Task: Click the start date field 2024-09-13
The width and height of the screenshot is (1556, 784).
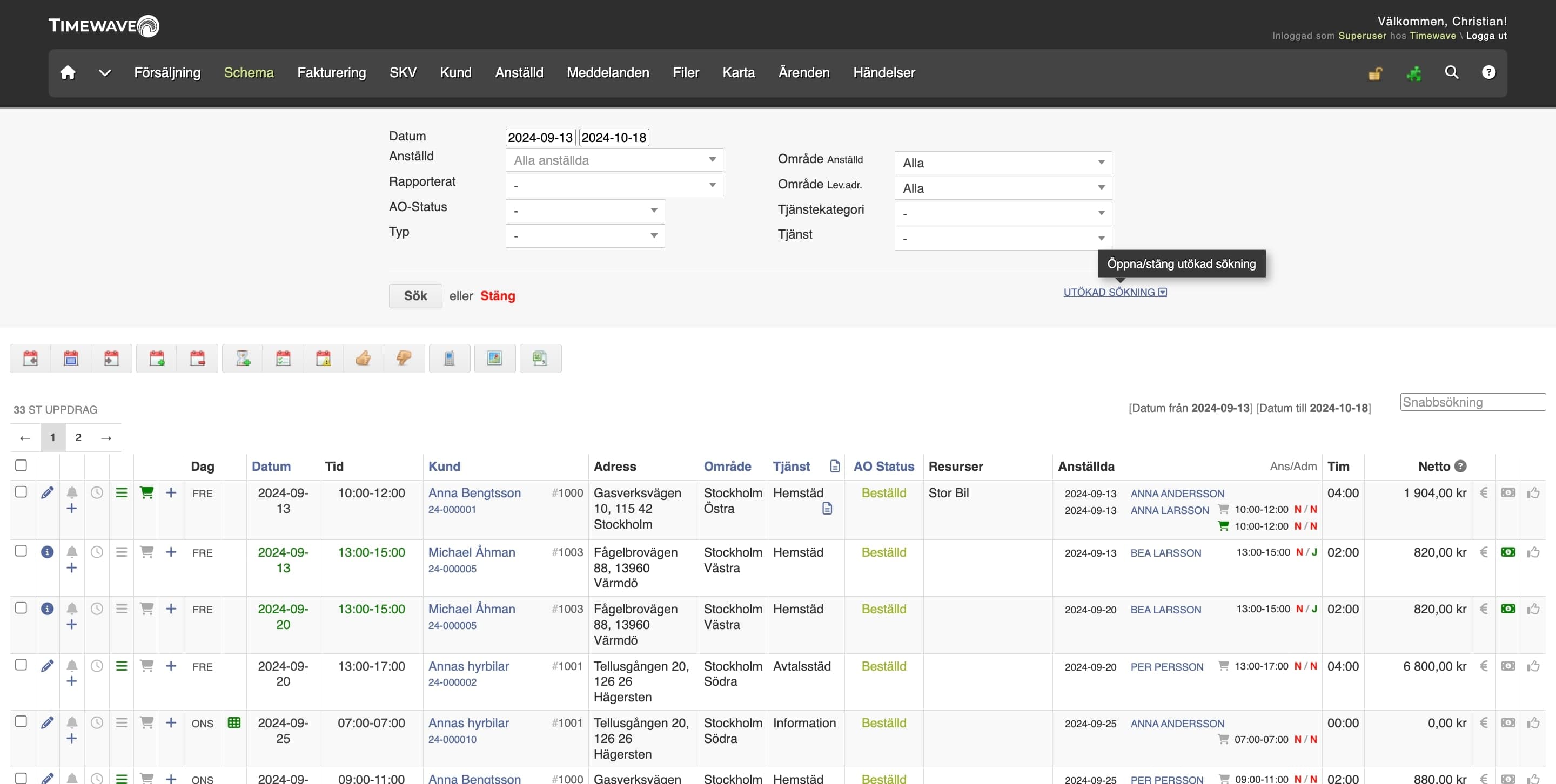Action: [540, 138]
